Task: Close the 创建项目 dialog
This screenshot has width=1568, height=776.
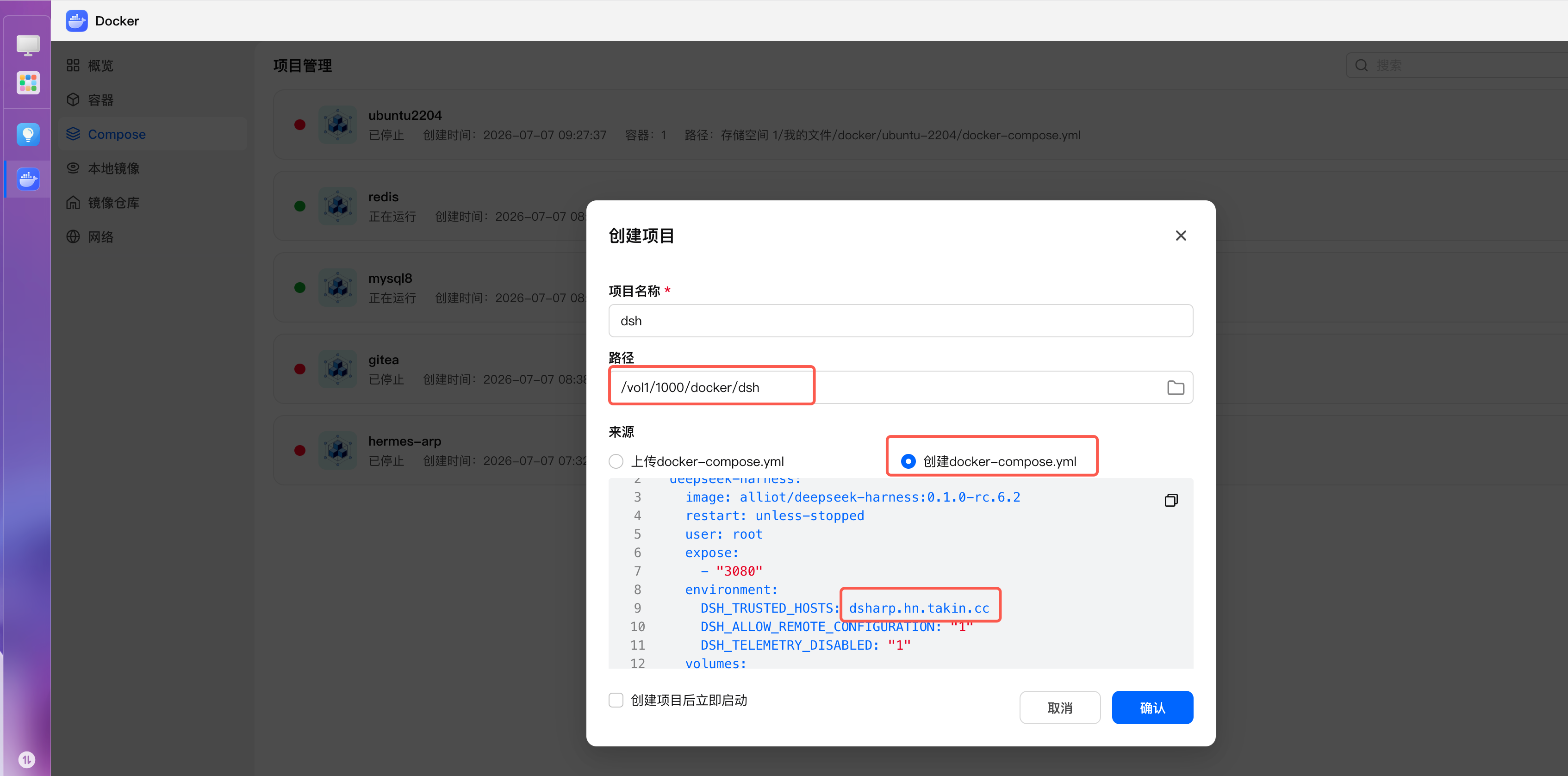Action: click(x=1180, y=236)
